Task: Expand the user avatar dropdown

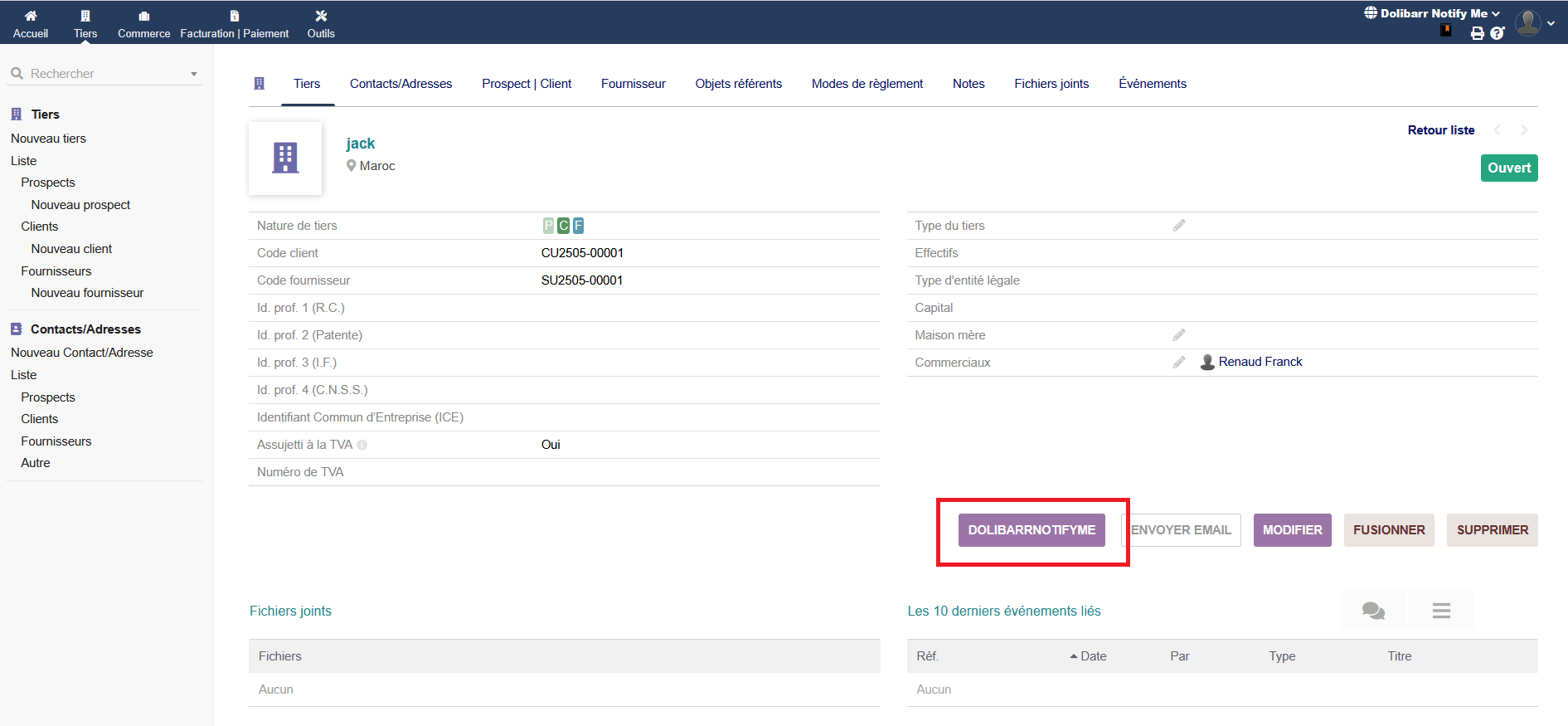Action: 1534,23
